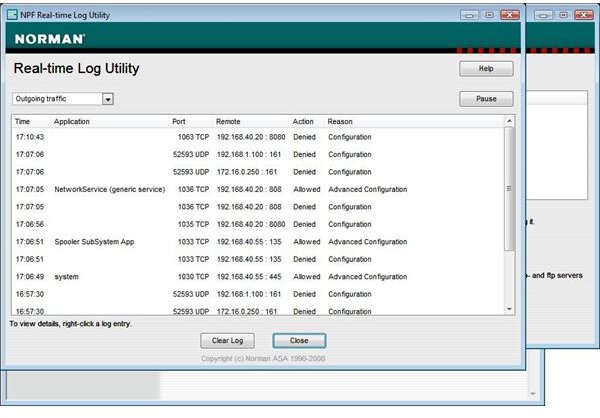Screen dimensions: 600x418
Task: Close the background window with red X
Action: click(x=584, y=15)
